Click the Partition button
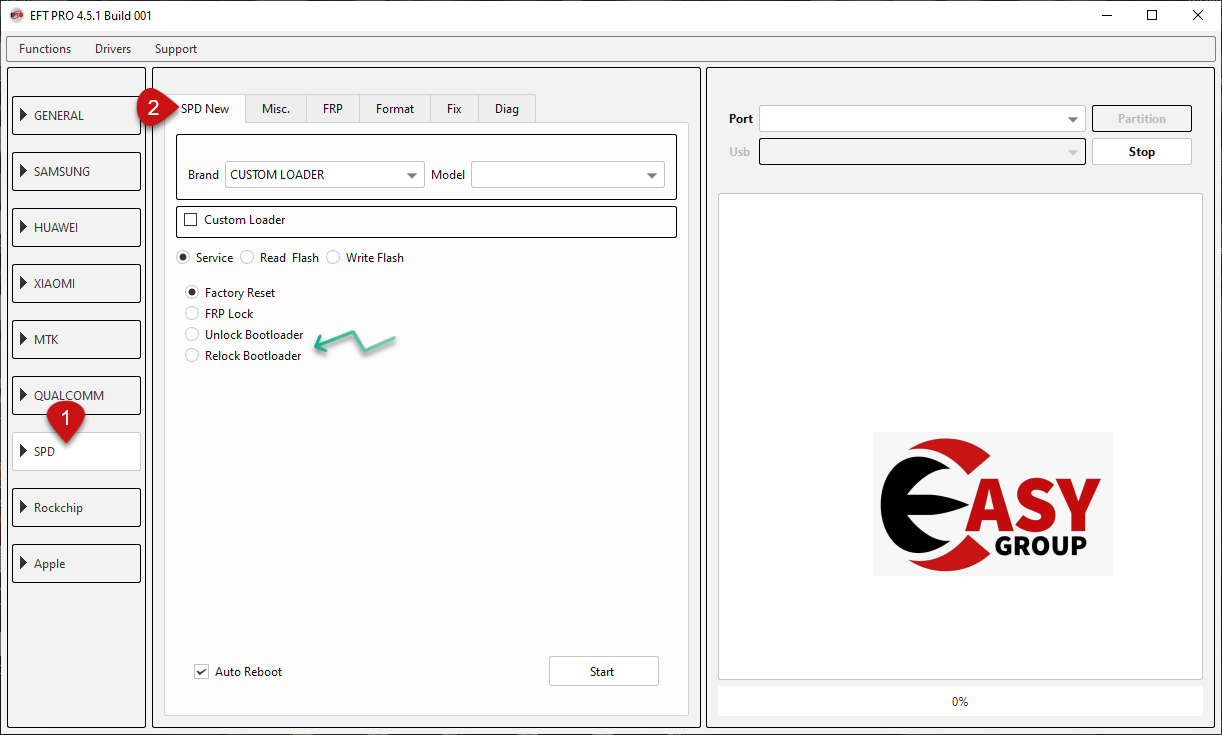The image size is (1222, 735). coord(1142,119)
